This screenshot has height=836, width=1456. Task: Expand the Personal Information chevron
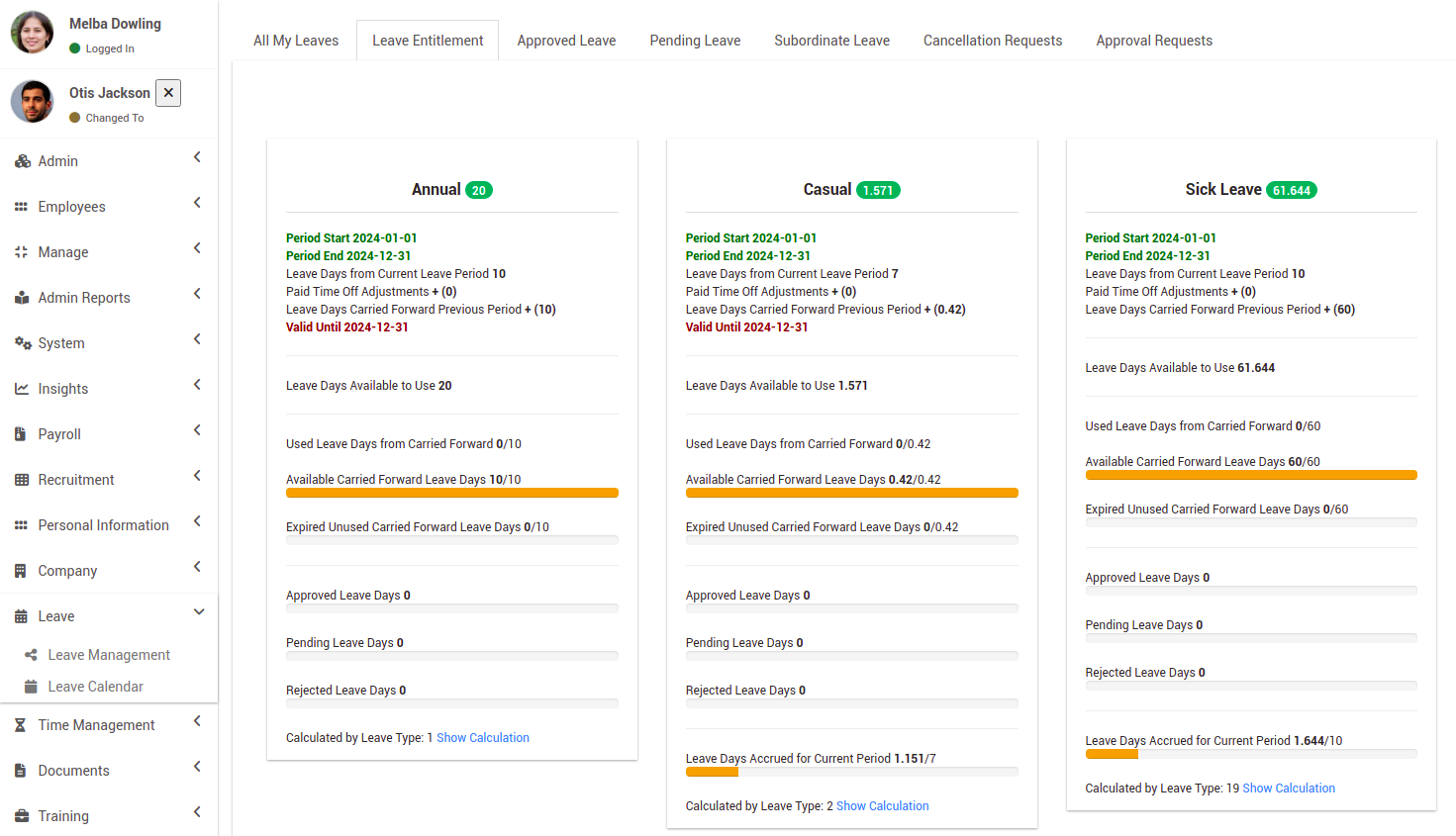(197, 521)
